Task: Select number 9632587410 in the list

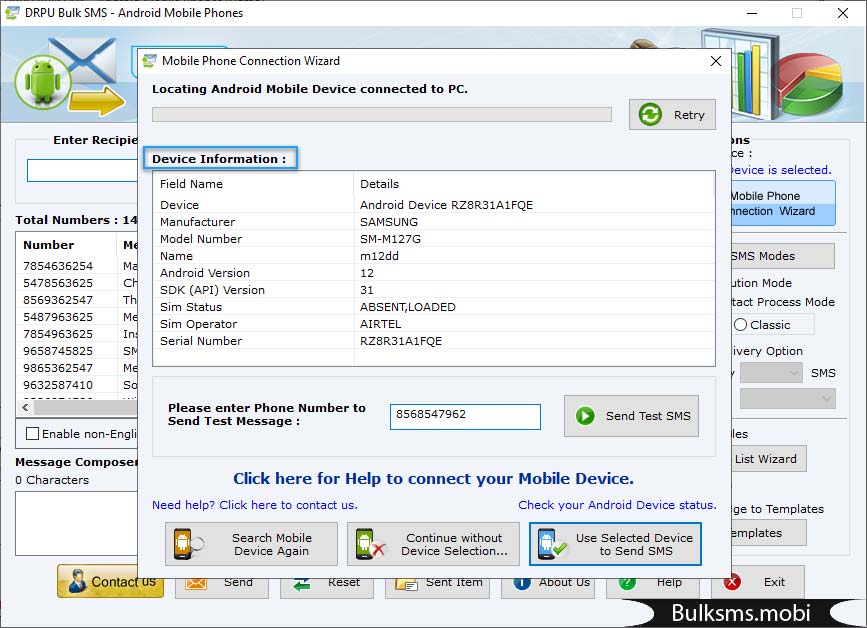Action: coord(58,385)
